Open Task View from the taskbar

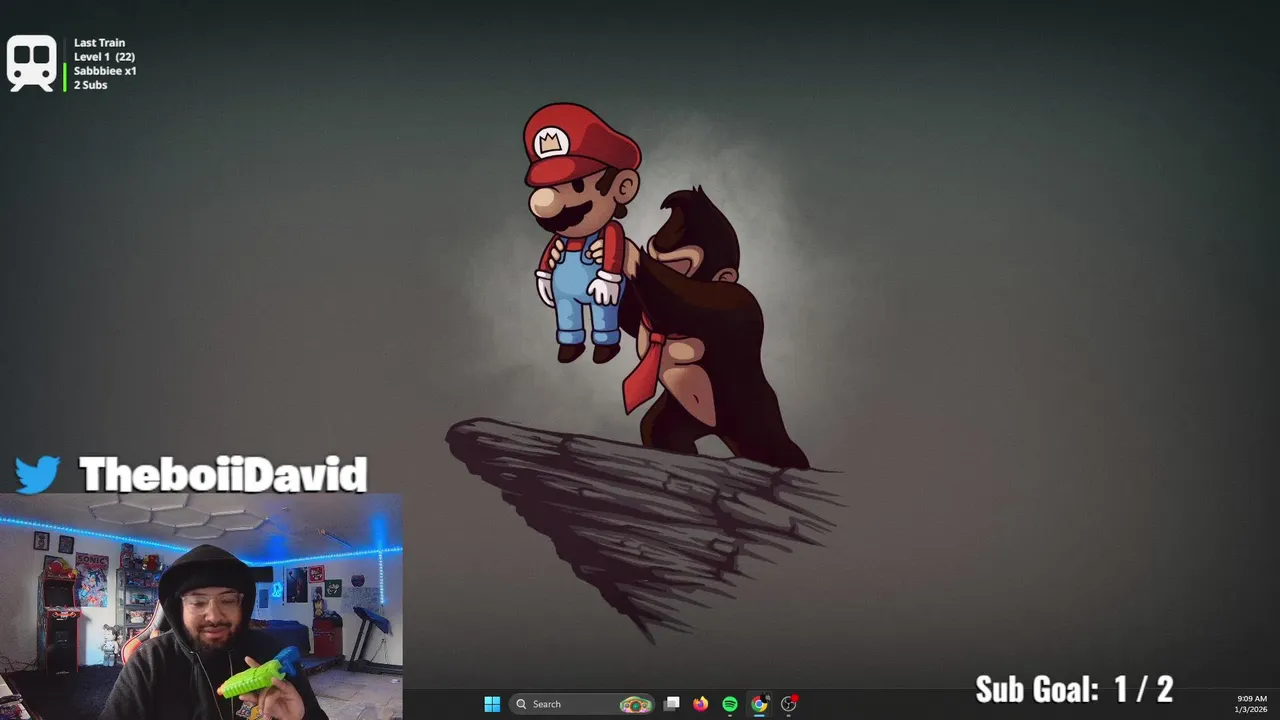pos(672,704)
